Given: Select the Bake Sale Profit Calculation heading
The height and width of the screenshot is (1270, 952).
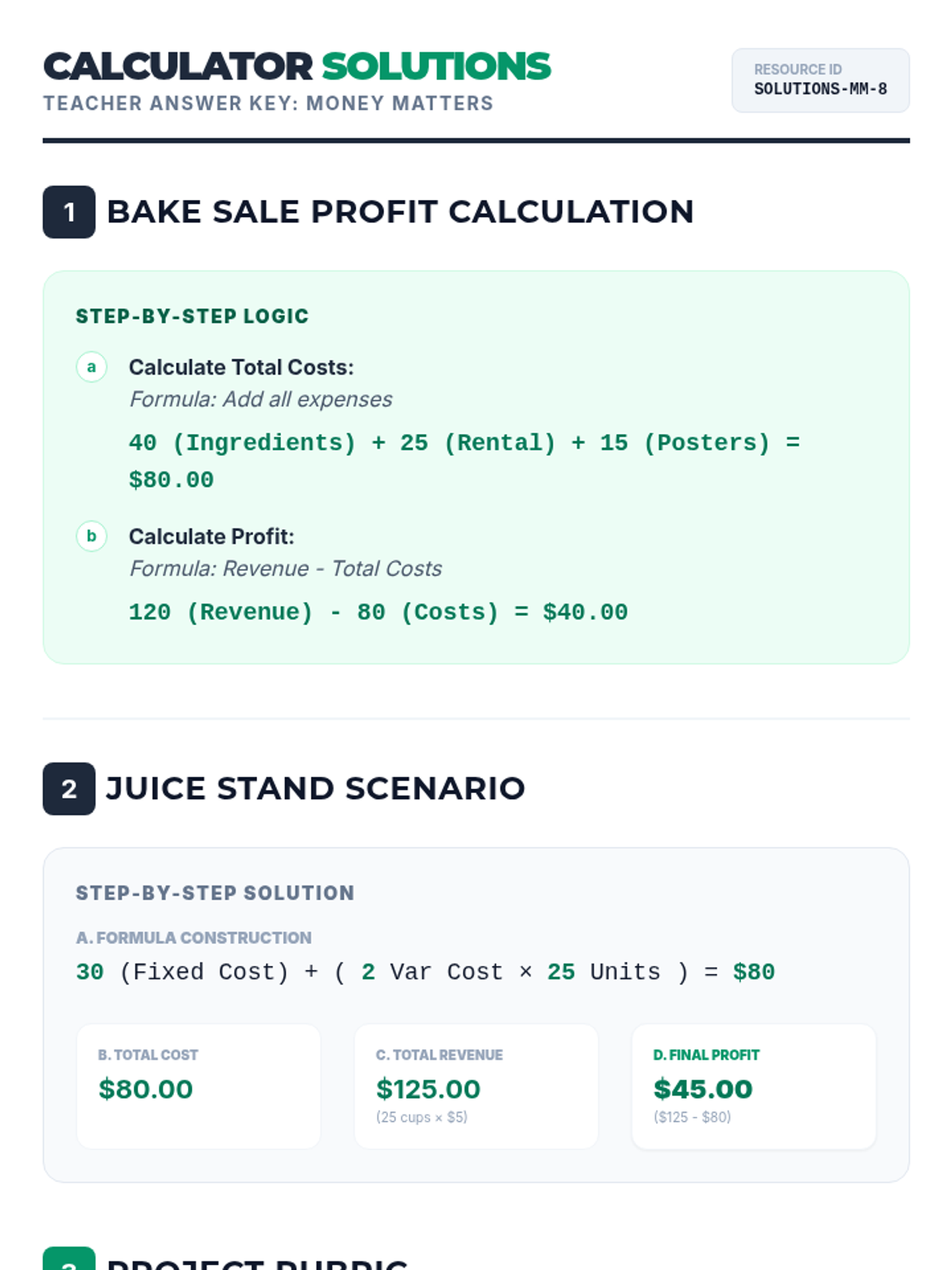Looking at the screenshot, I should click(x=400, y=212).
